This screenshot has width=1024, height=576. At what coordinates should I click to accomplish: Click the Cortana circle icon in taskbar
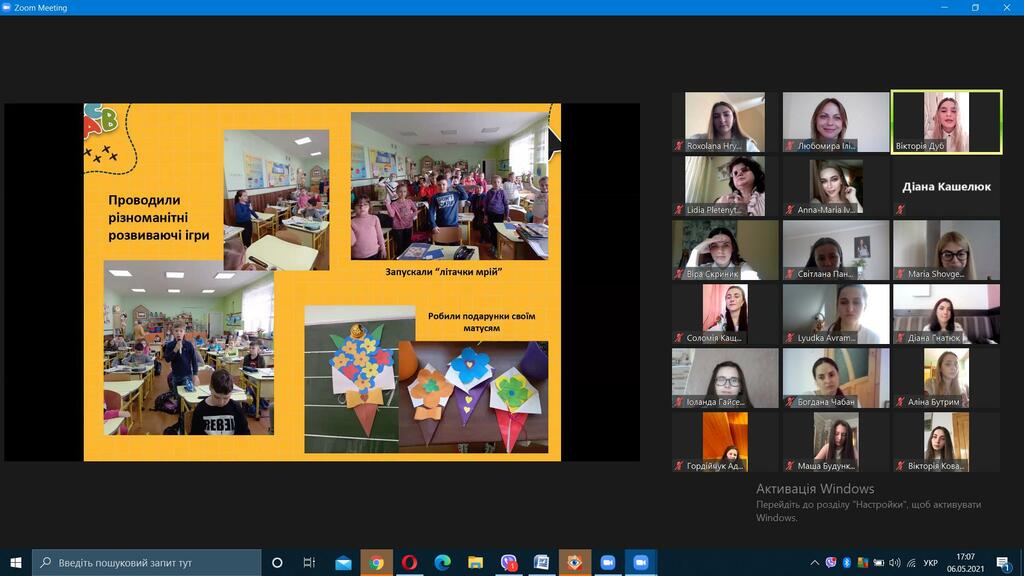click(x=277, y=562)
